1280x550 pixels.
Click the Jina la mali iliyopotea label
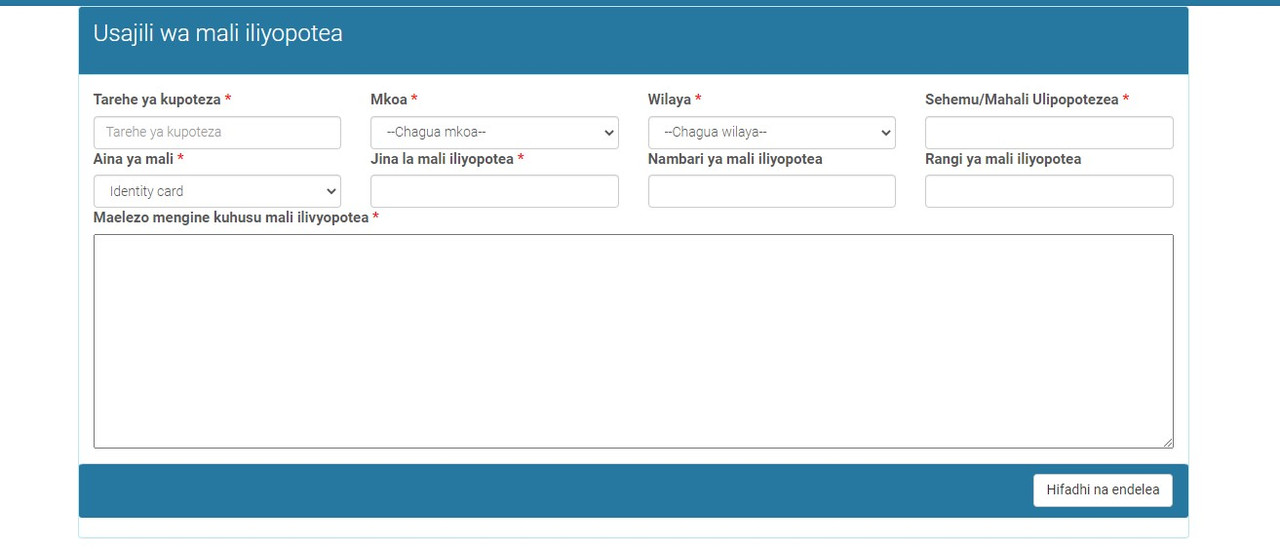(442, 159)
